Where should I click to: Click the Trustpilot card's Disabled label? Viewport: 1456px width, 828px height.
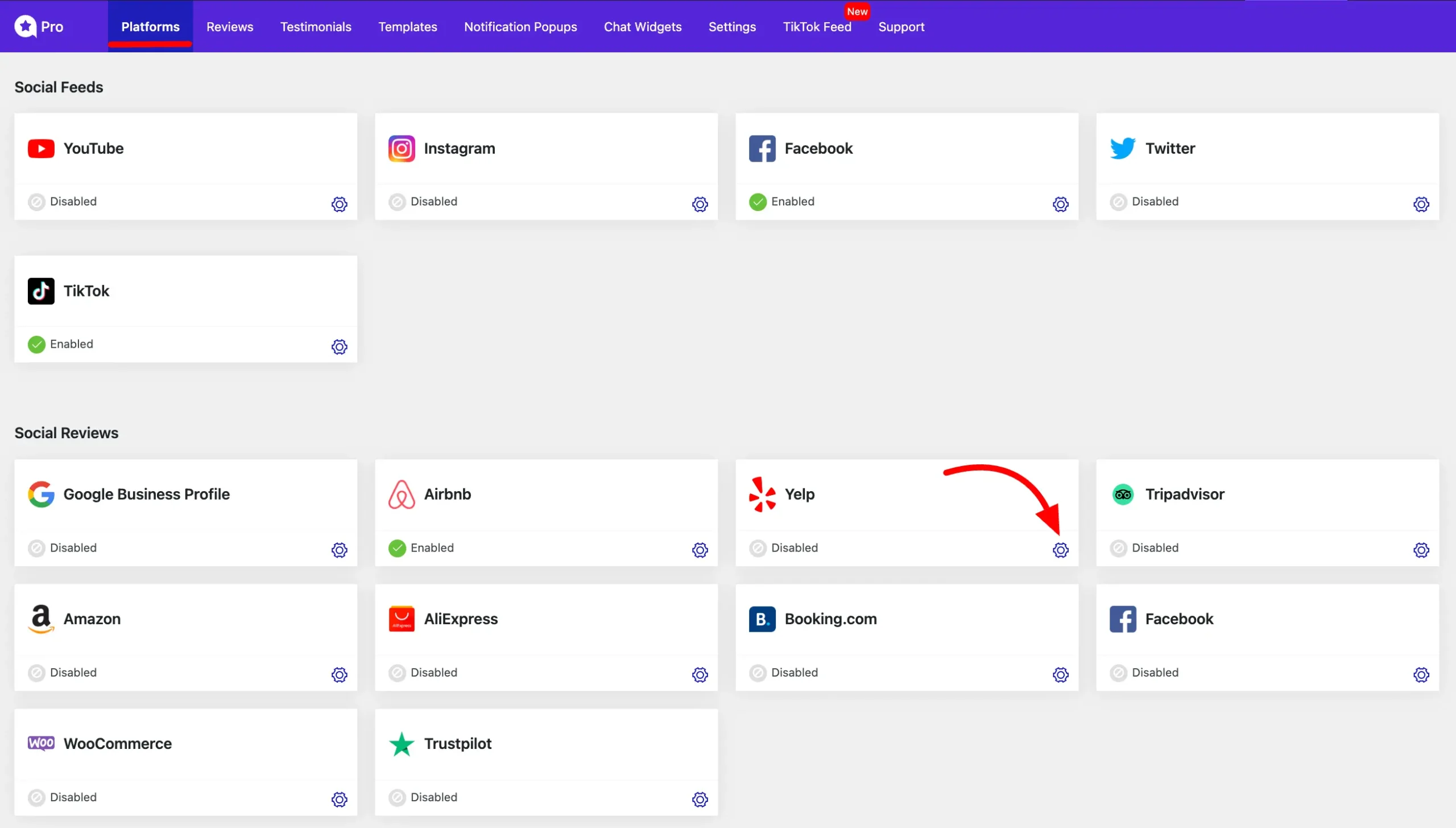433,797
